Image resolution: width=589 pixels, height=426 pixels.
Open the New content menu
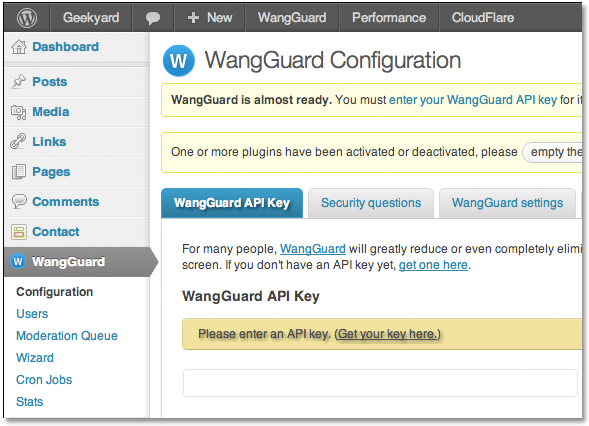(210, 18)
